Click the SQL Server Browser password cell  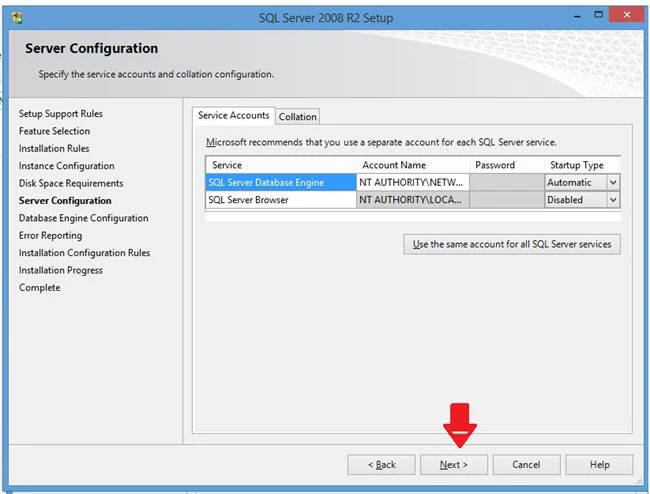[507, 200]
